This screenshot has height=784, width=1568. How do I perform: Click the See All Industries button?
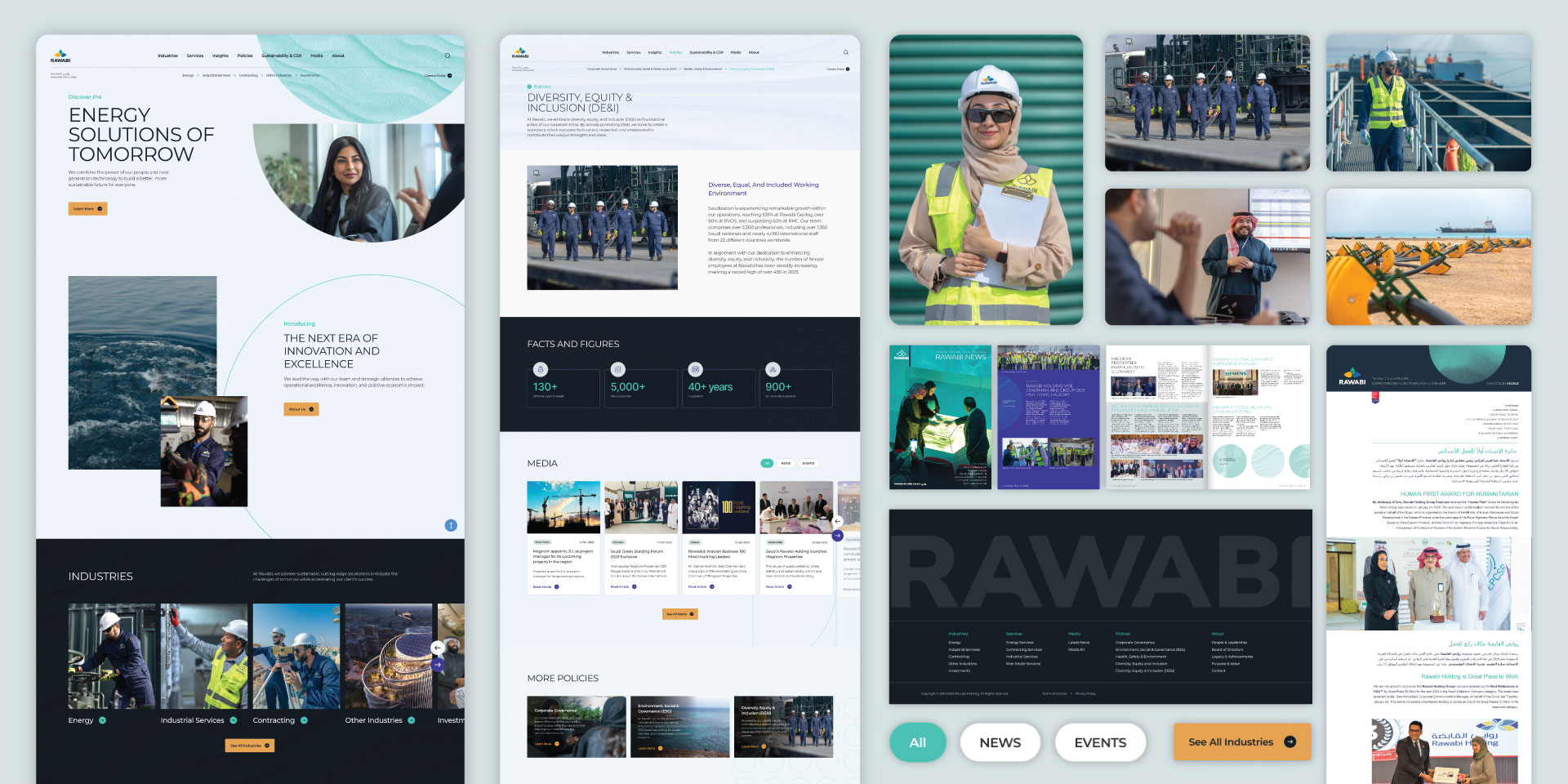click(x=1241, y=742)
